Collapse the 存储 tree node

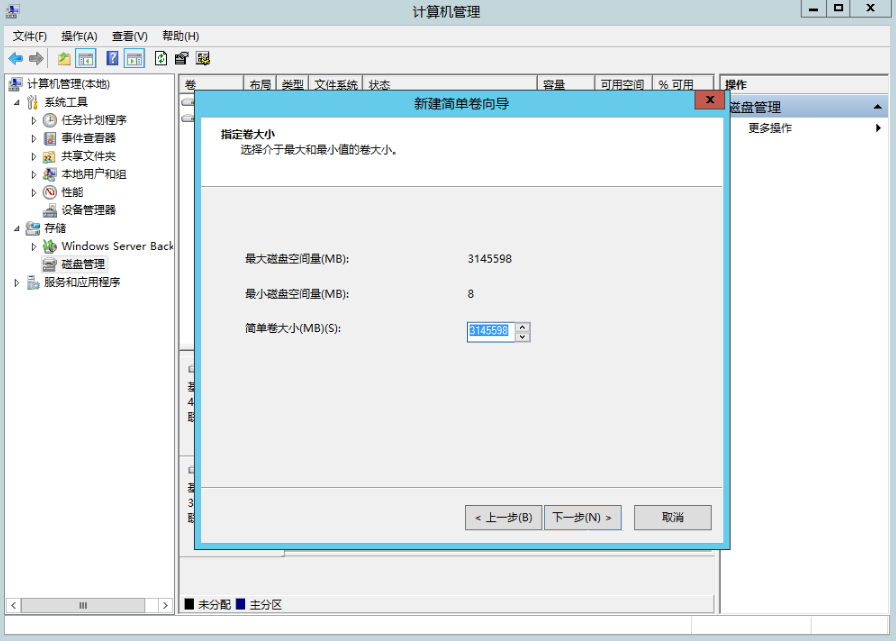click(x=17, y=229)
